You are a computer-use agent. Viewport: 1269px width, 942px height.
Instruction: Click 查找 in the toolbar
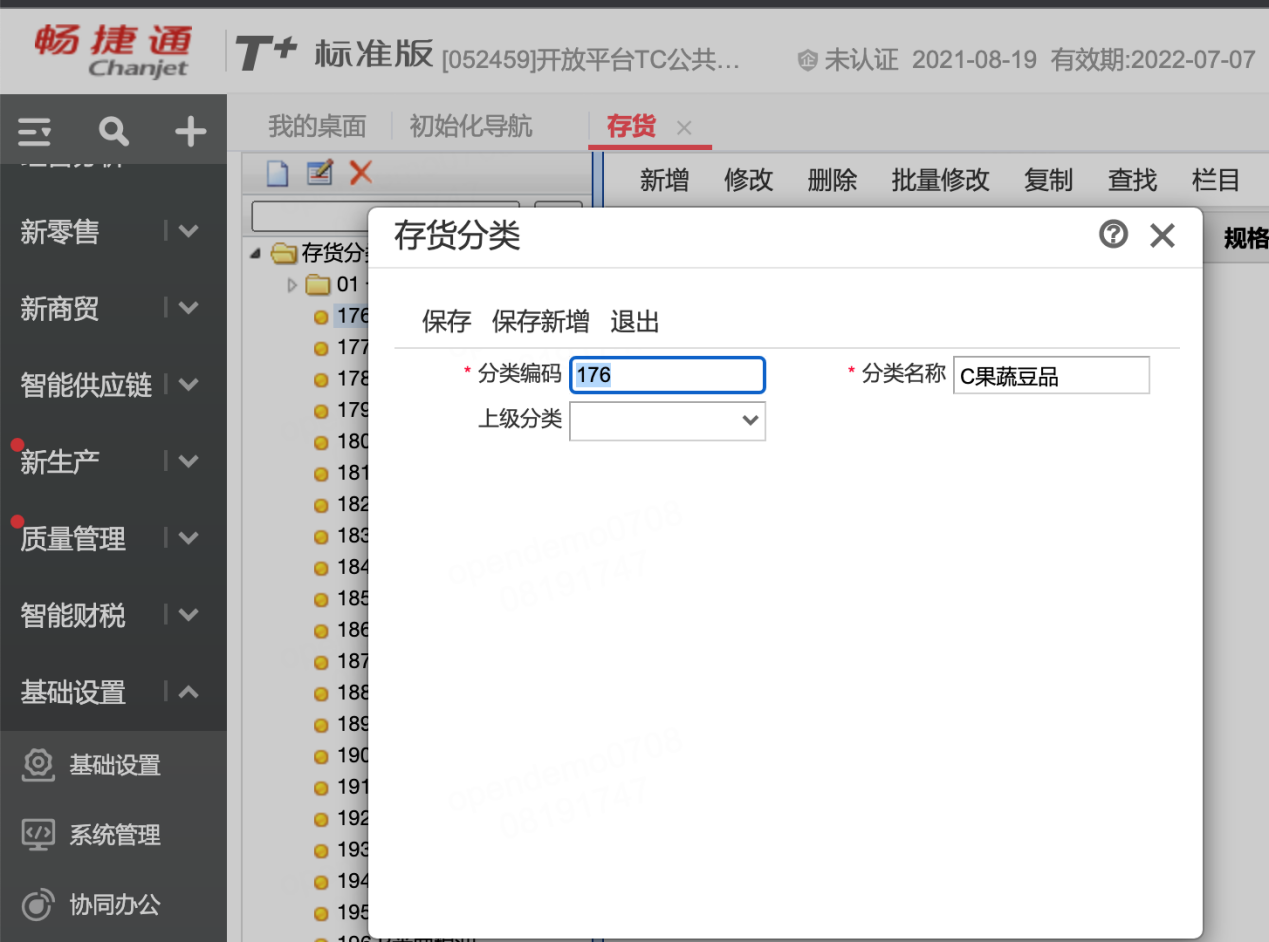[1133, 180]
